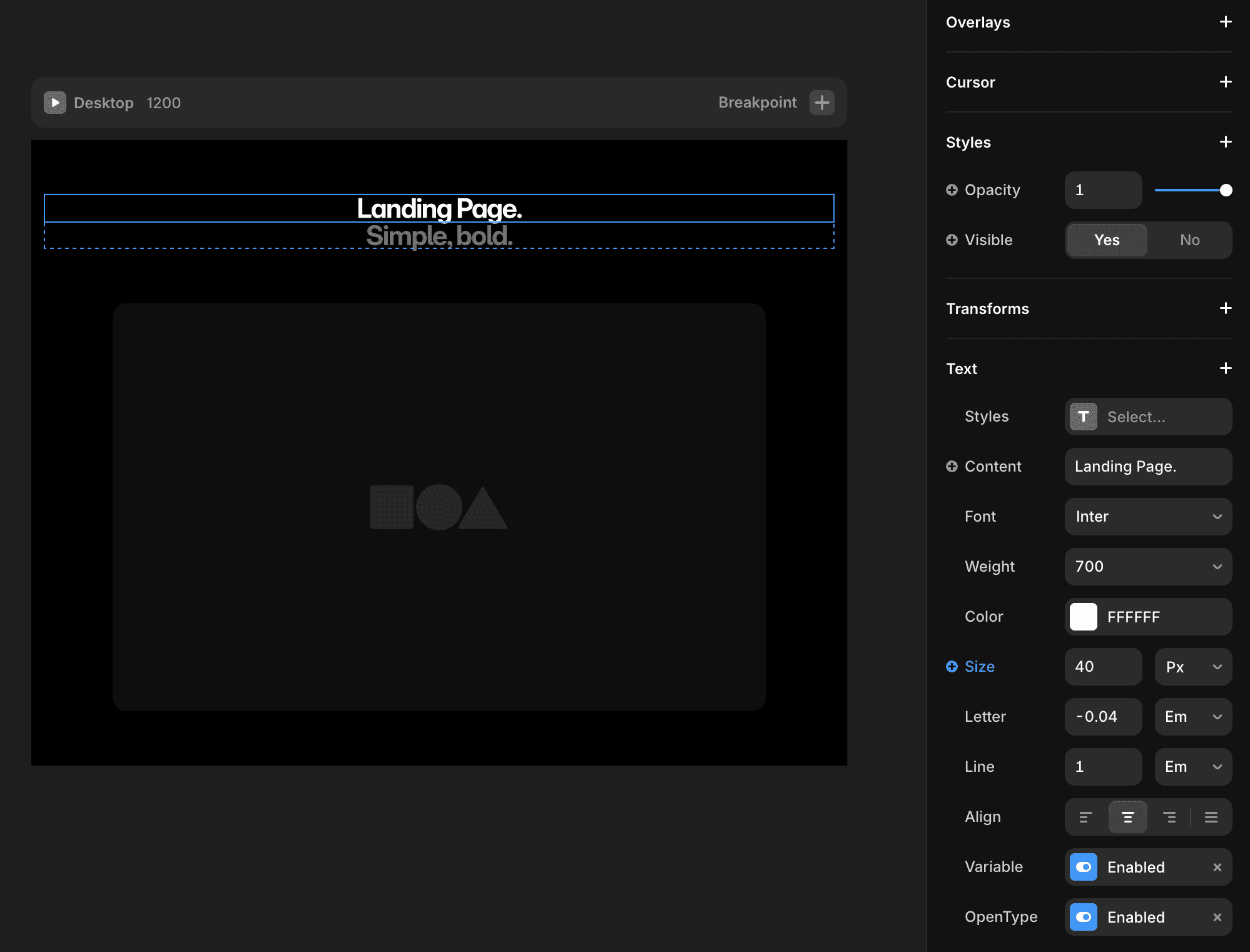This screenshot has height=952, width=1250.
Task: Click the Content variable plus icon
Action: 952,466
